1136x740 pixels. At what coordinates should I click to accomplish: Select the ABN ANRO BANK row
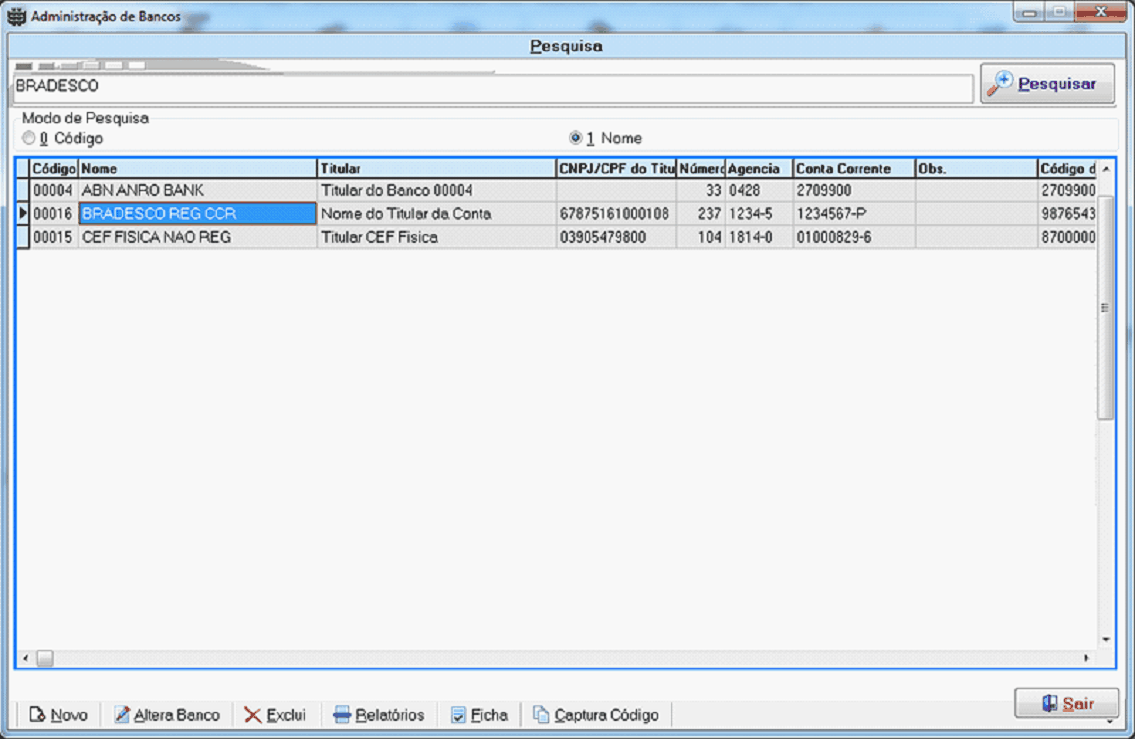197,190
